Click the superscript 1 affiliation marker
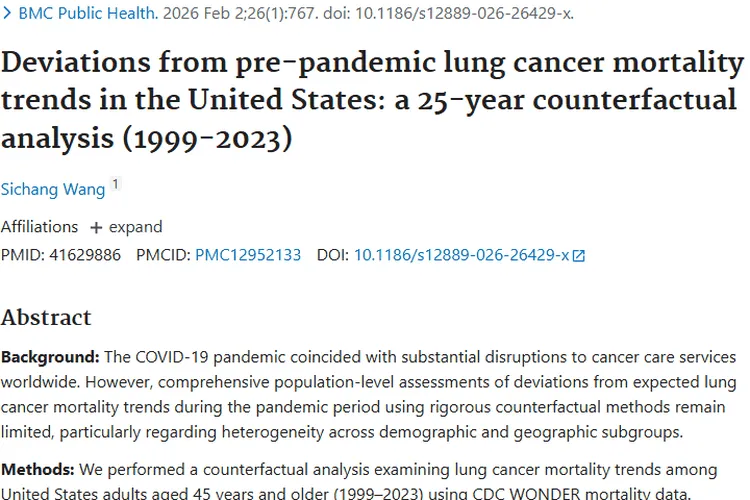The width and height of the screenshot is (750, 500). [115, 185]
